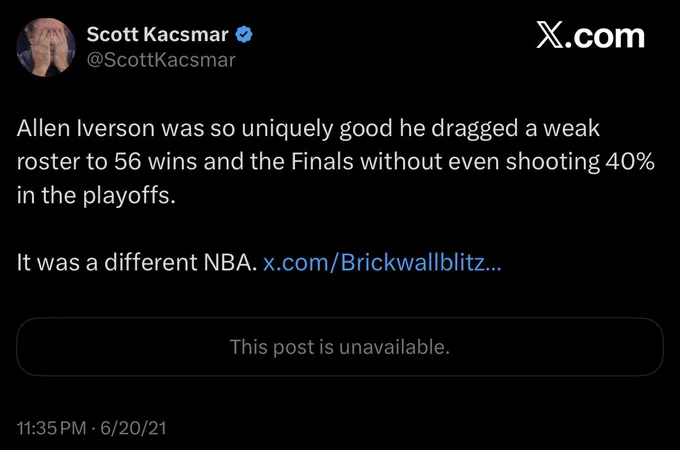Viewport: 680px width, 450px height.
Task: Click the 11:35 PM timestamp
Action: (52, 428)
